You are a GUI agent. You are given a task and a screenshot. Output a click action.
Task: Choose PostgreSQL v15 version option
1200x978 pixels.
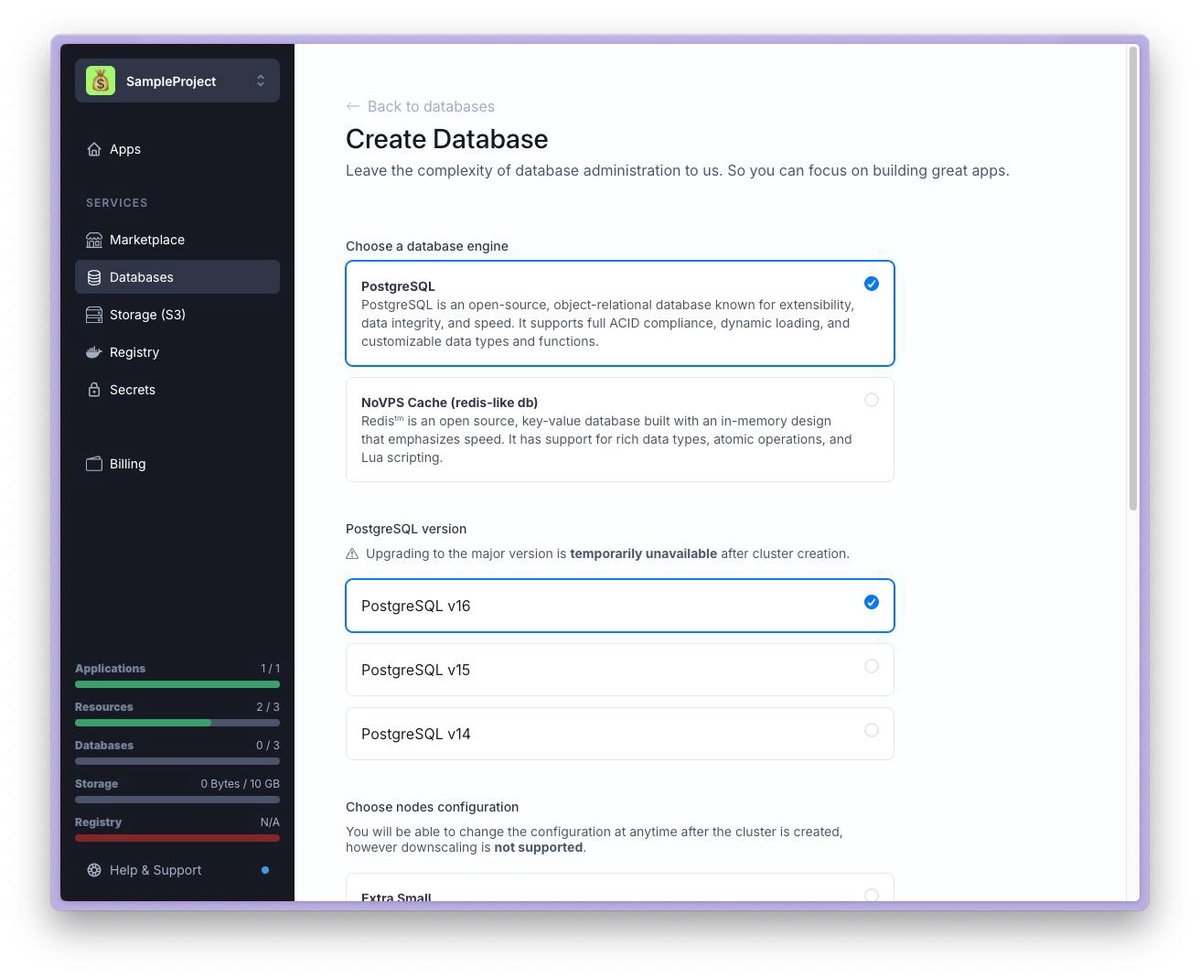click(x=619, y=670)
